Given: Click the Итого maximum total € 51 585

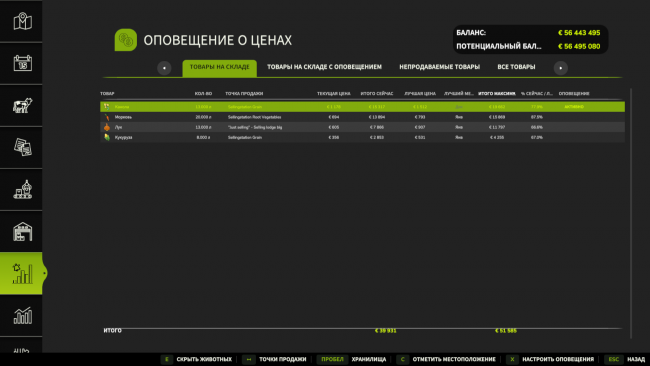Looking at the screenshot, I should click(x=506, y=331).
